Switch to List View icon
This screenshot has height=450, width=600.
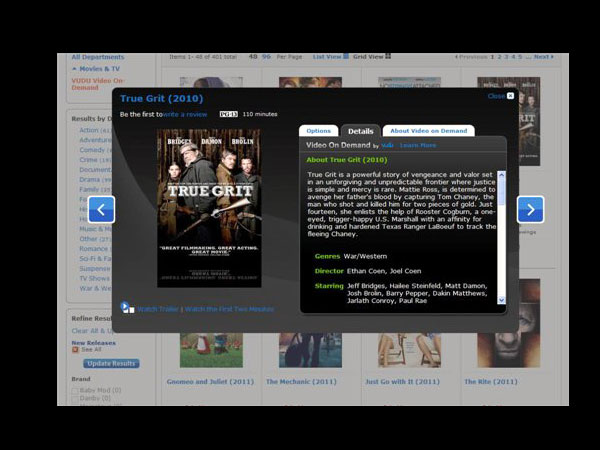[x=346, y=57]
